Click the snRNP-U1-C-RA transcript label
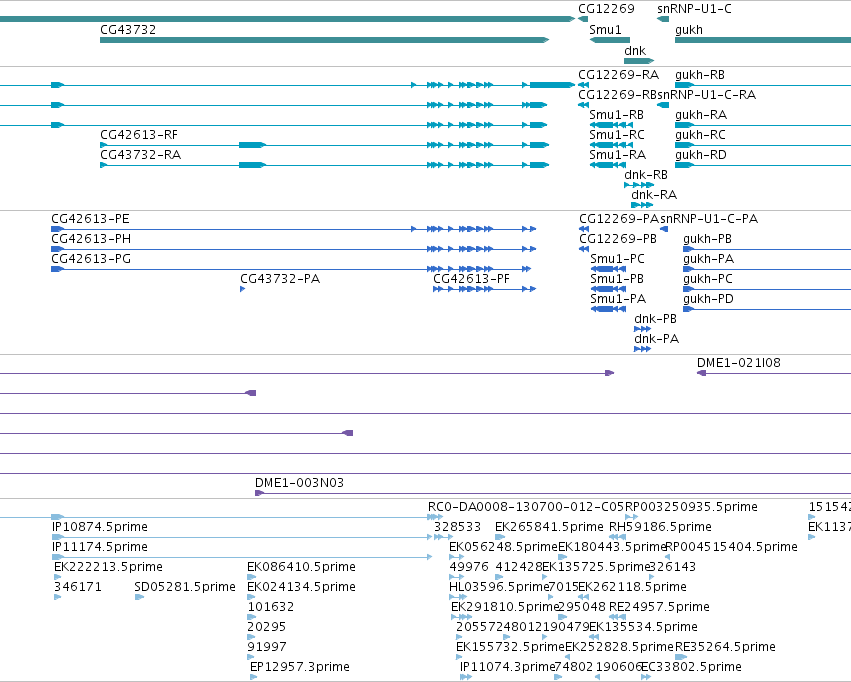 707,95
